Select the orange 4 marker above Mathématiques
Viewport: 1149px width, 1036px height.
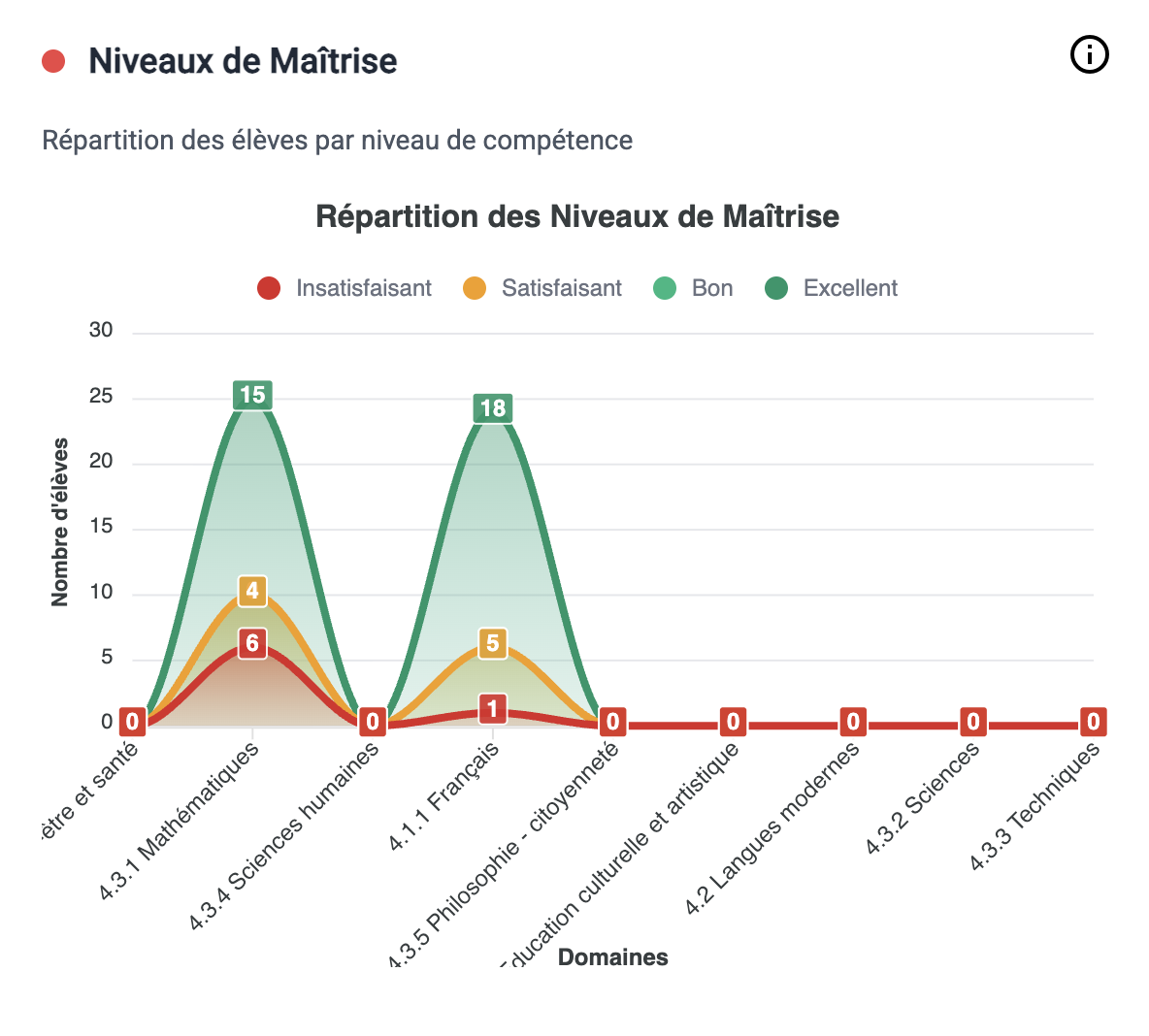pos(252,592)
